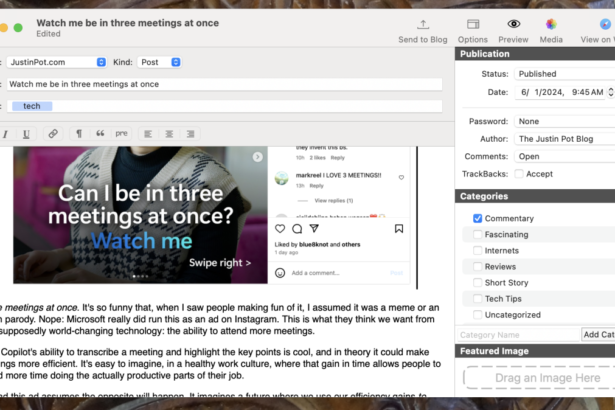The width and height of the screenshot is (615, 410).
Task: Center-align text using the alignment icon
Action: (170, 134)
